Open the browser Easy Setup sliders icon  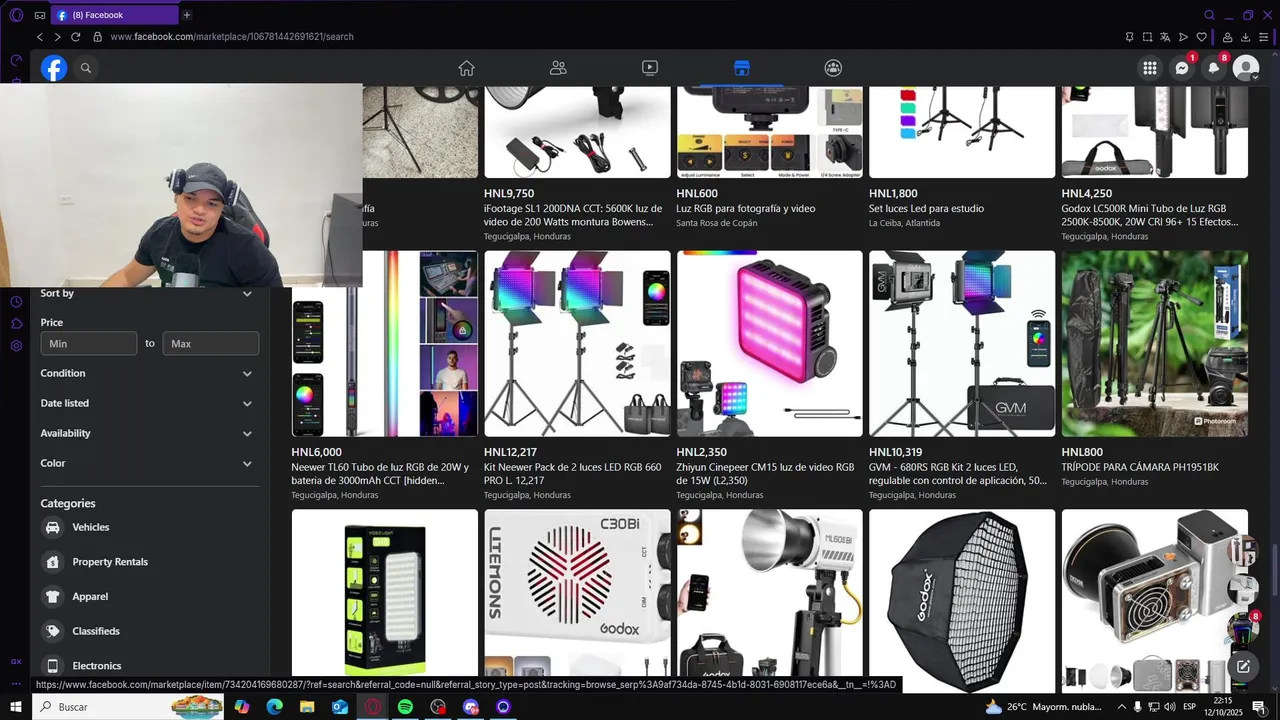click(x=1265, y=37)
